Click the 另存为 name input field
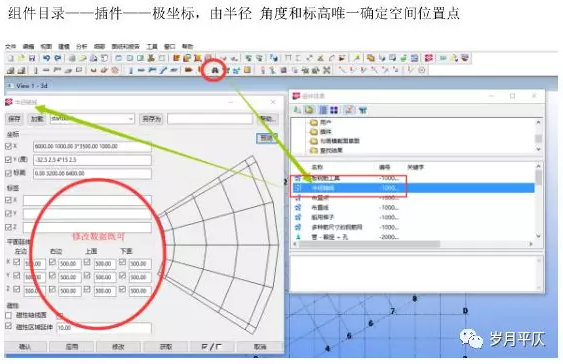The width and height of the screenshot is (563, 364). tap(210, 119)
